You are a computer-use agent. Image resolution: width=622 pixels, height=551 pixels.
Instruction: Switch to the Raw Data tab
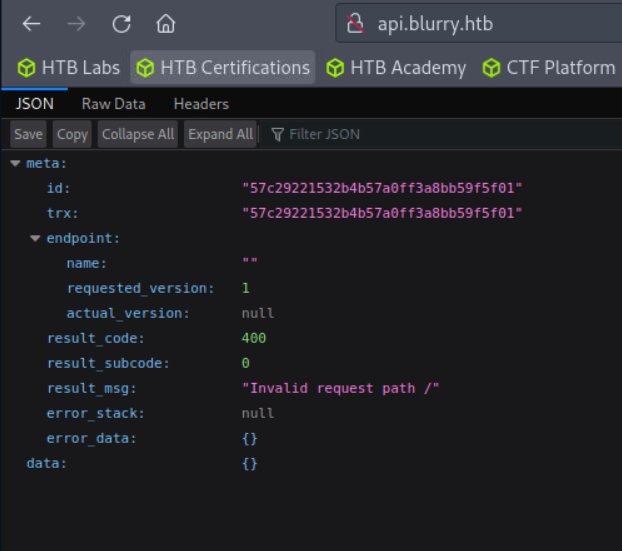click(x=113, y=104)
